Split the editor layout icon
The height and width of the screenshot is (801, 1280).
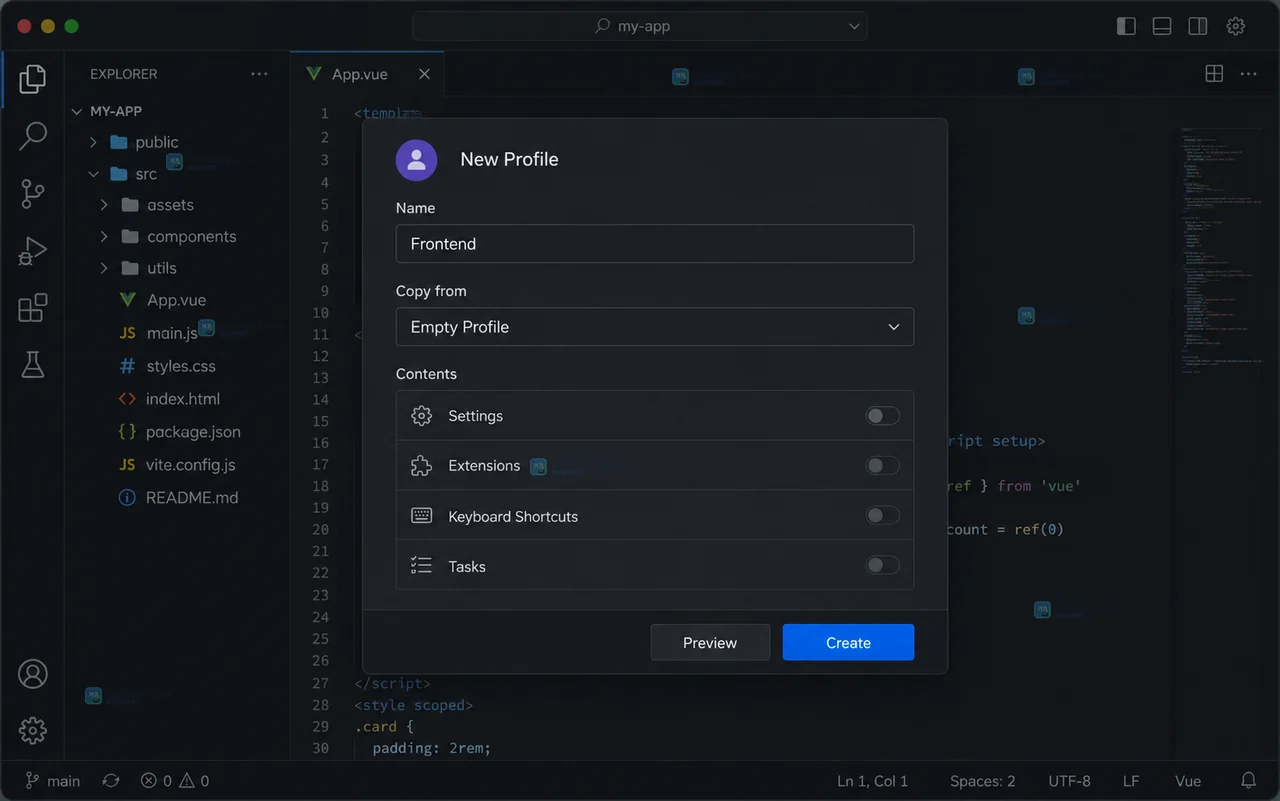point(1214,74)
